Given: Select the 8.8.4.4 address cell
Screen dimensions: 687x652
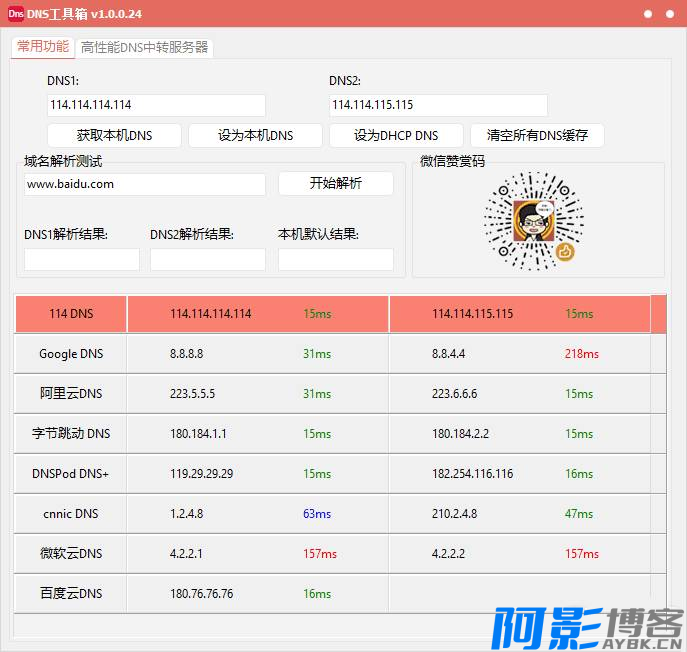Looking at the screenshot, I should 448,354.
